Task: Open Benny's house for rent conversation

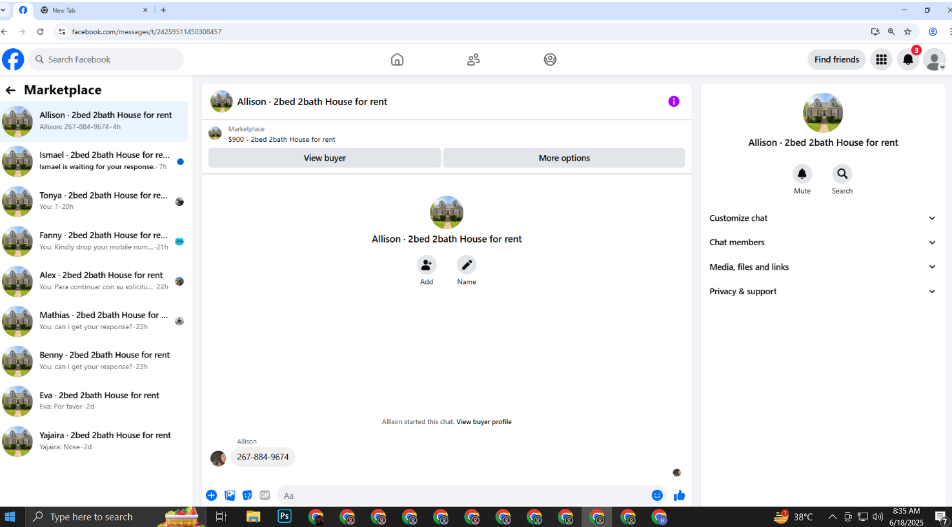Action: click(x=94, y=362)
